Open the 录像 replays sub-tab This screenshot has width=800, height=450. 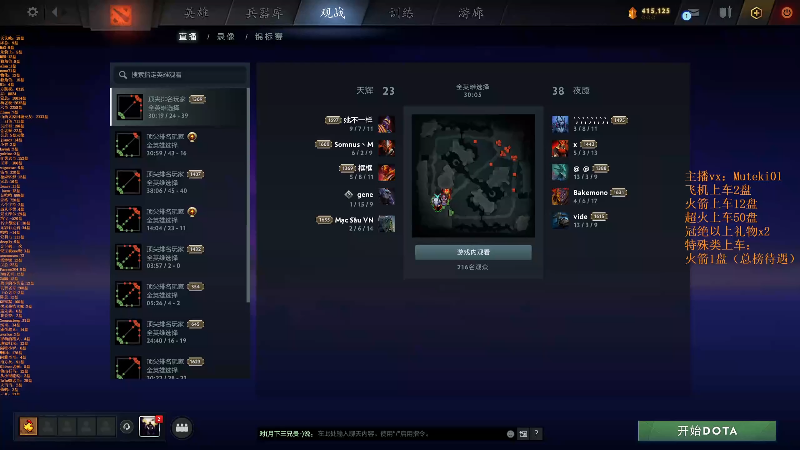226,37
